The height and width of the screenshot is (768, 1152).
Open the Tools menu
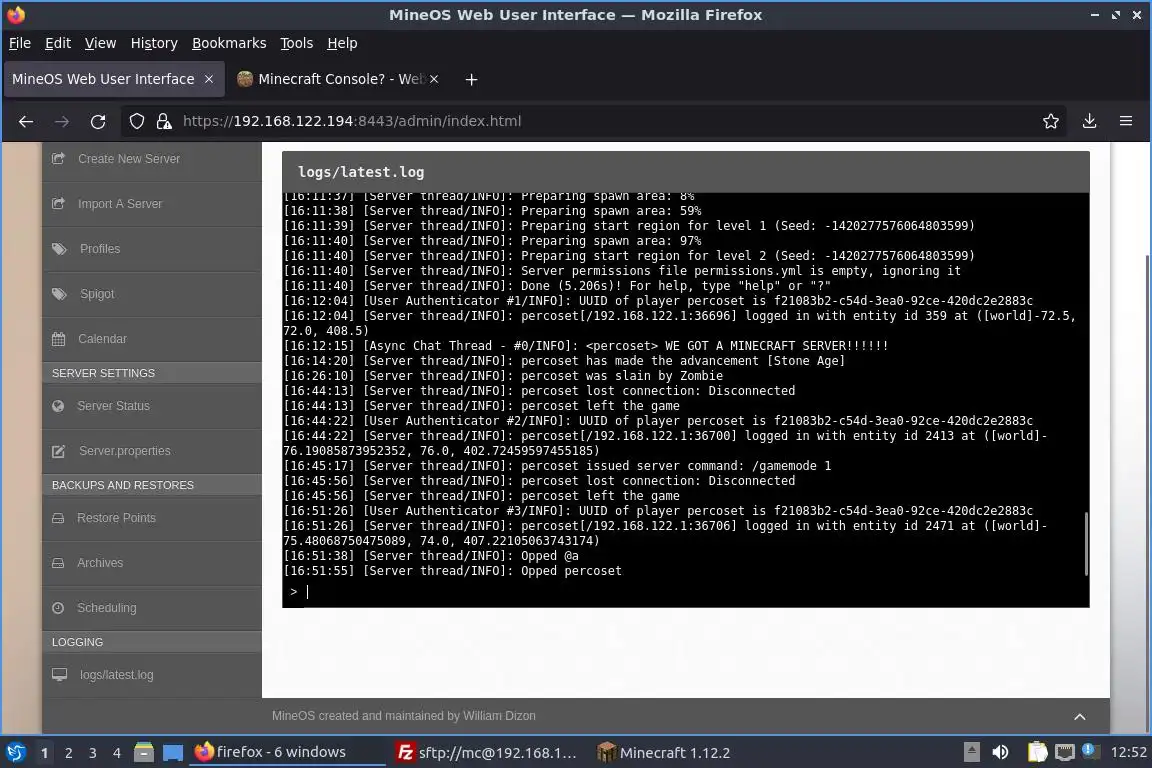click(297, 43)
